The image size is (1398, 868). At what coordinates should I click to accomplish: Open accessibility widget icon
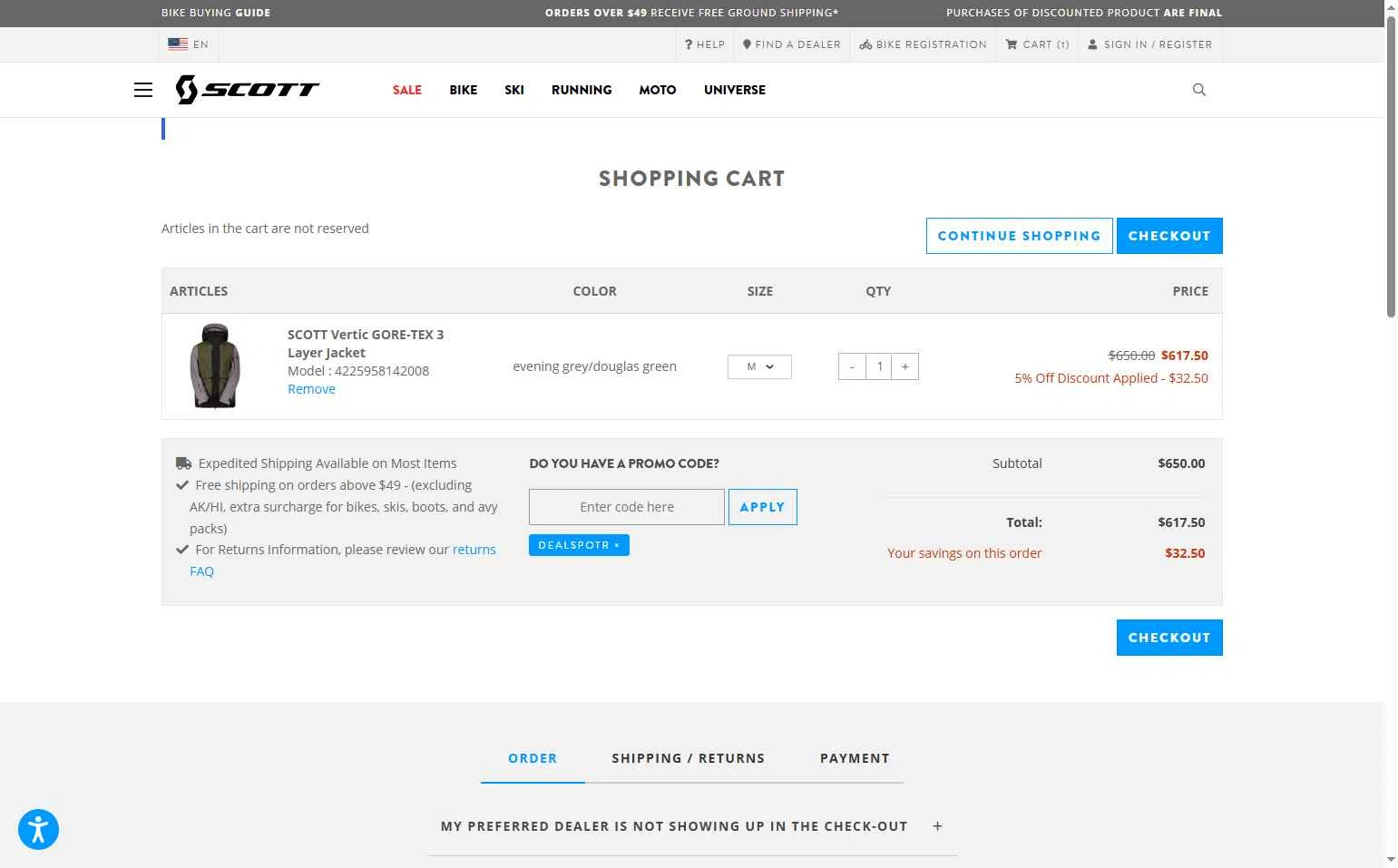(x=38, y=829)
